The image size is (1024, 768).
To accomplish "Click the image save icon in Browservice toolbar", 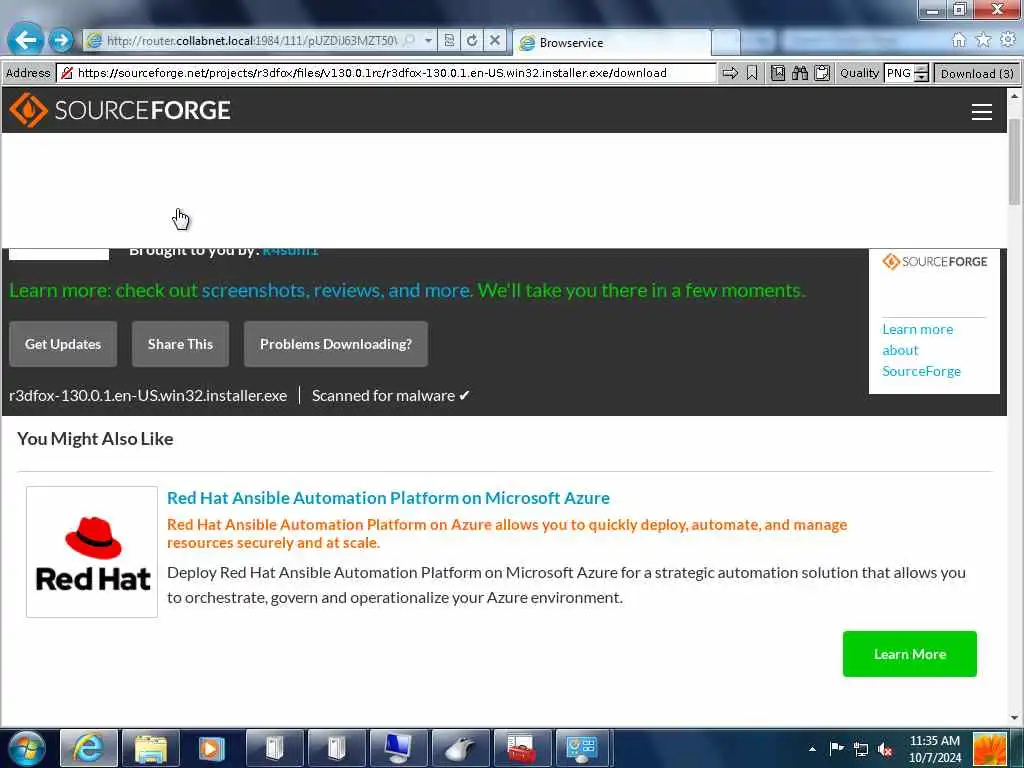I will (x=777, y=73).
